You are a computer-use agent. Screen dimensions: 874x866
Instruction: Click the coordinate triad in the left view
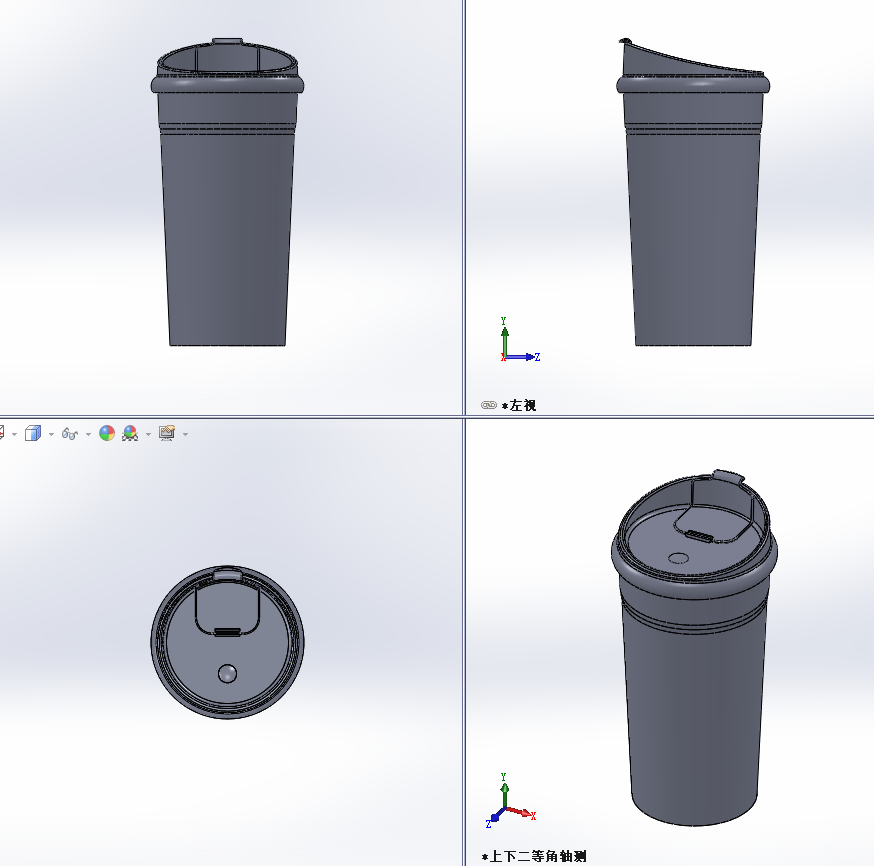coord(519,340)
